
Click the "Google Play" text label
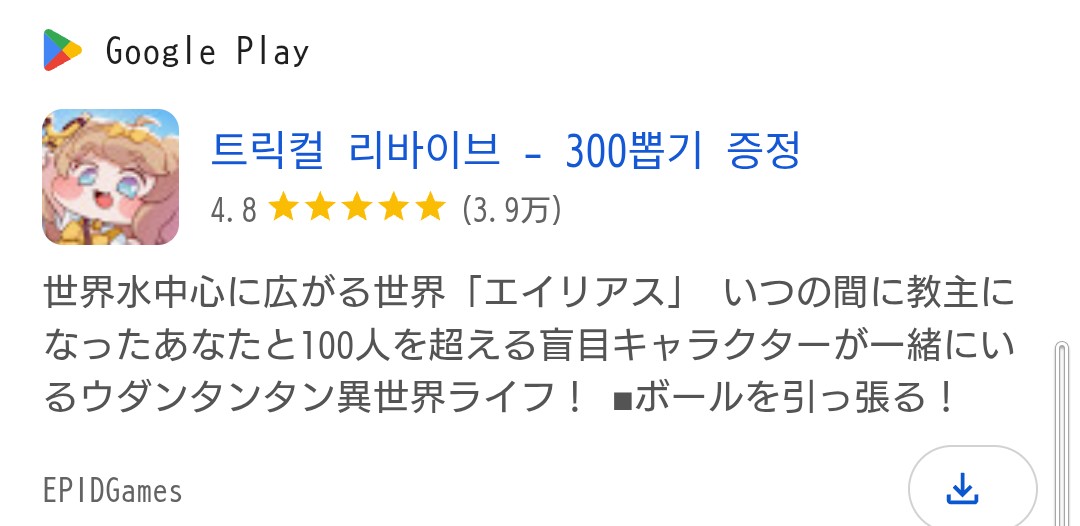(x=207, y=51)
